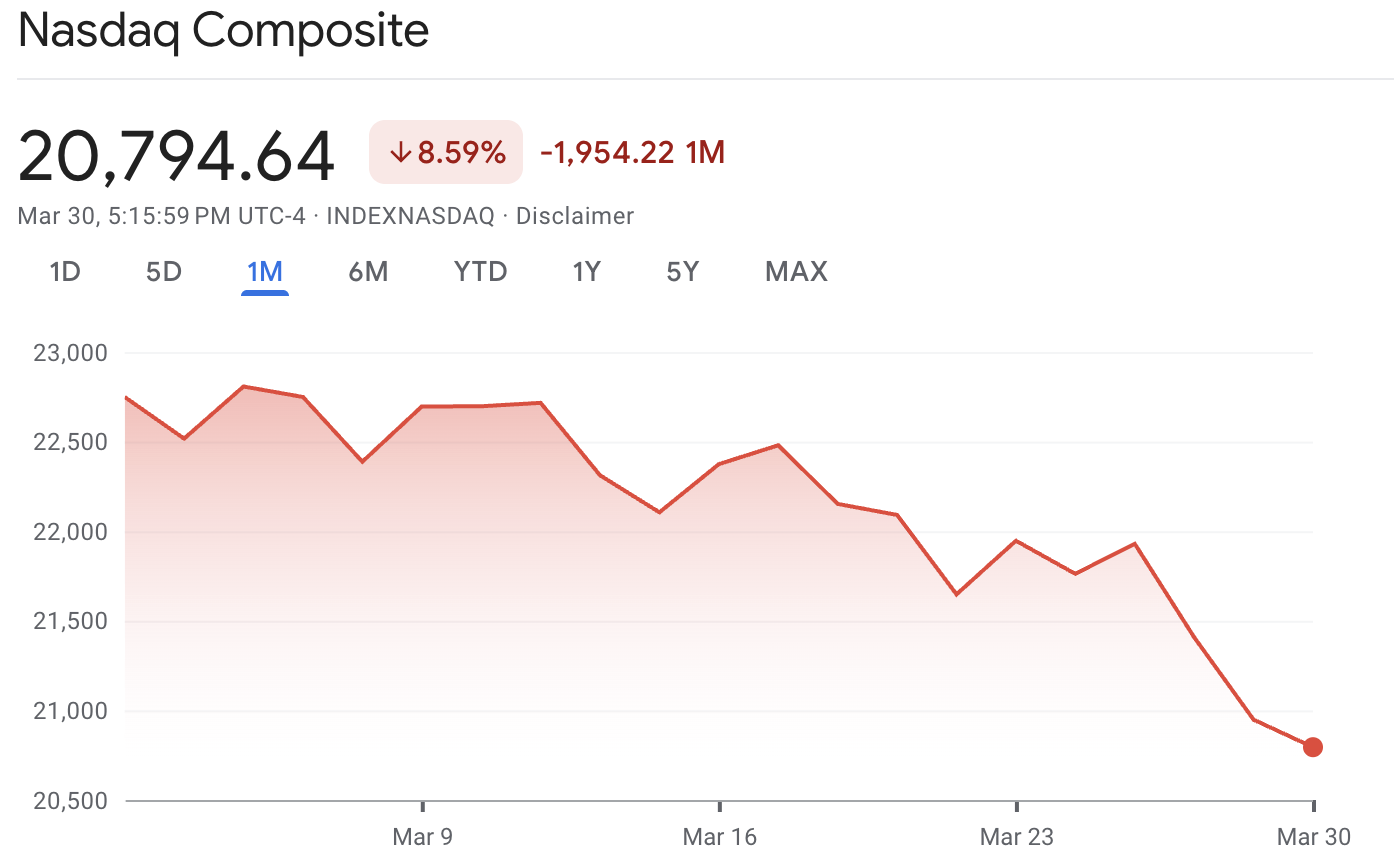Switch to the 1D chart view

pos(64,271)
